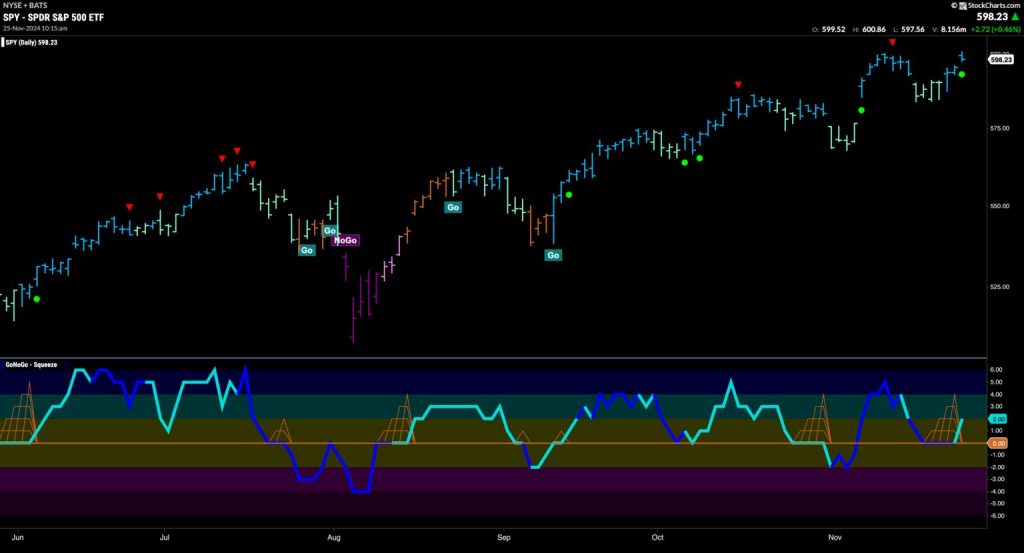Click the Oct date axis label
This screenshot has height=553, width=1024.
pyautogui.click(x=657, y=537)
